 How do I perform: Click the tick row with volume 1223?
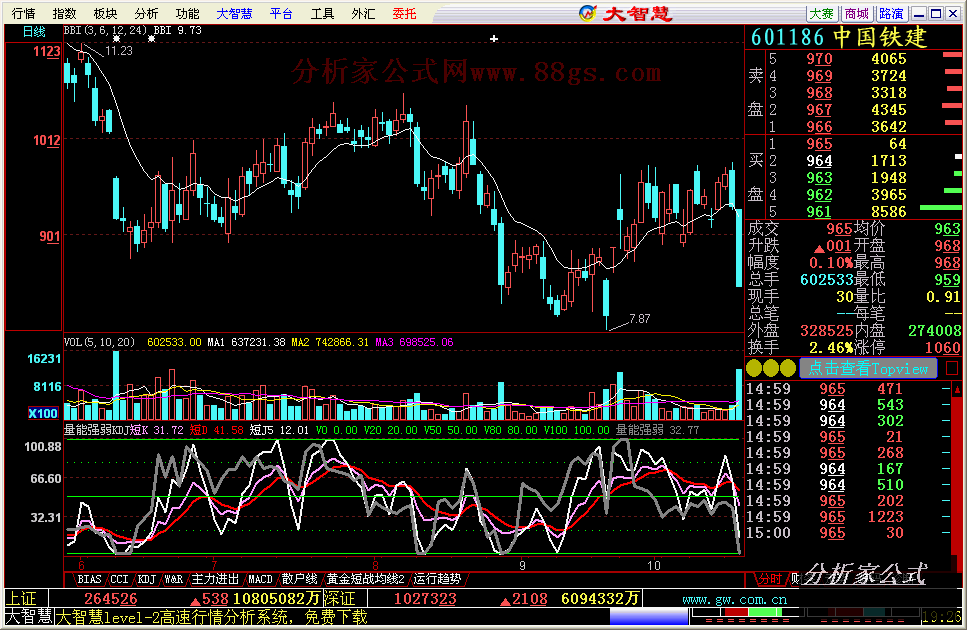pos(846,517)
